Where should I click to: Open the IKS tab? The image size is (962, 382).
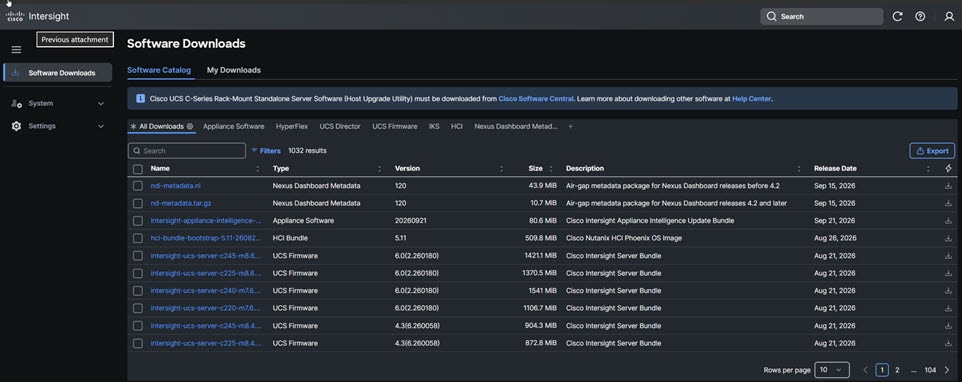434,126
